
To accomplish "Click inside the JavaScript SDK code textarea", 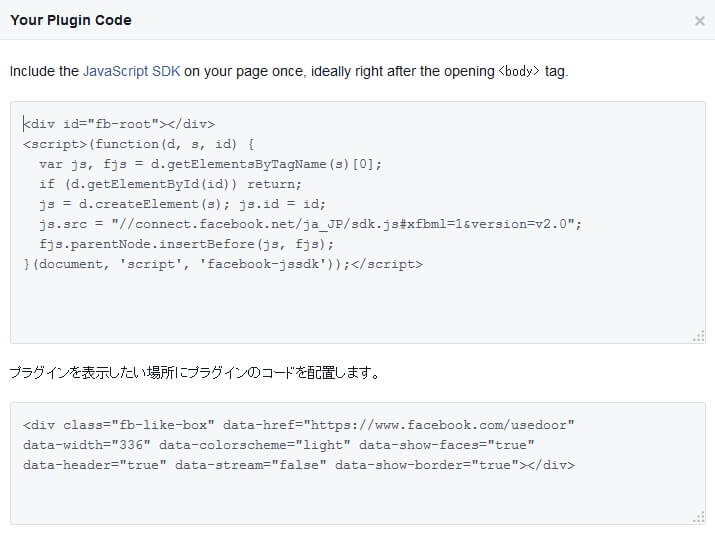I will click(358, 223).
